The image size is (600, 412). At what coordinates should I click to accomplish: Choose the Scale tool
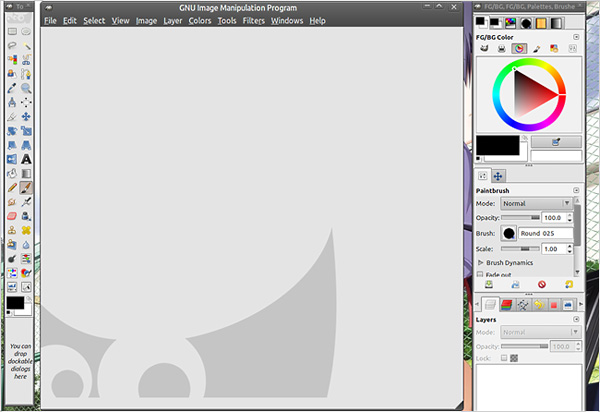point(26,131)
